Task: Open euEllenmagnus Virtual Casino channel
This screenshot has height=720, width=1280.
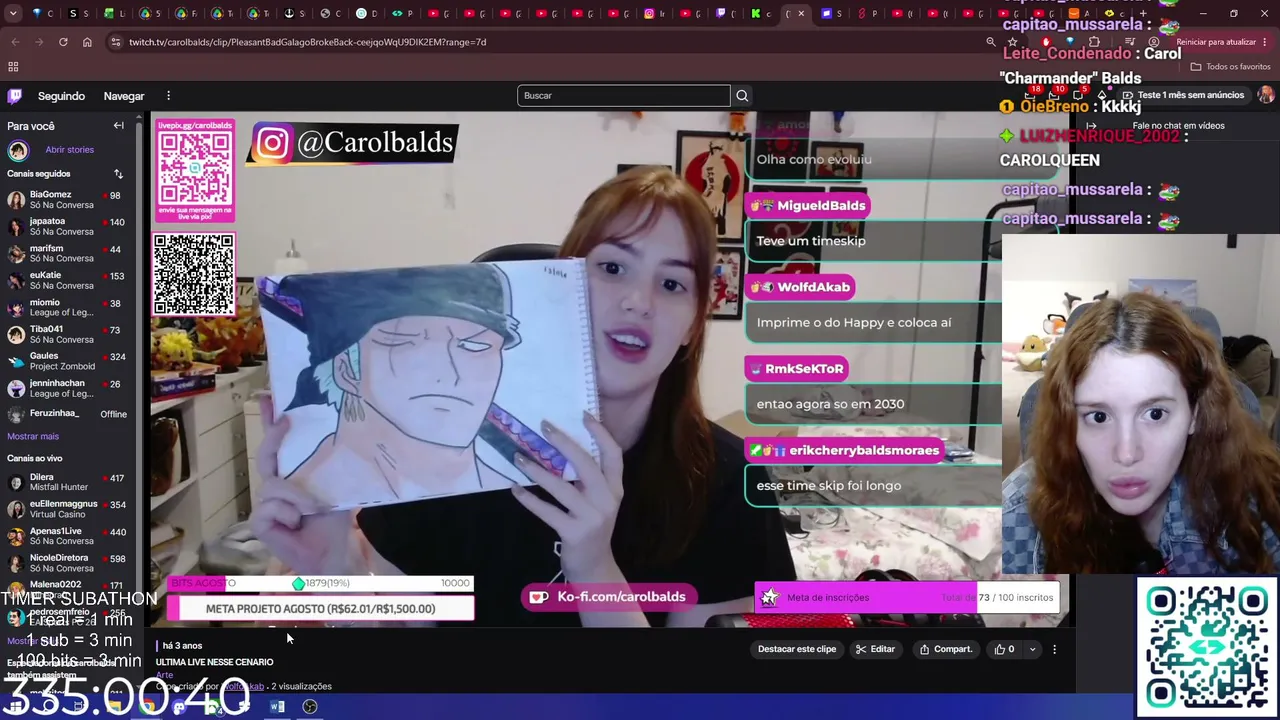Action: tap(66, 510)
